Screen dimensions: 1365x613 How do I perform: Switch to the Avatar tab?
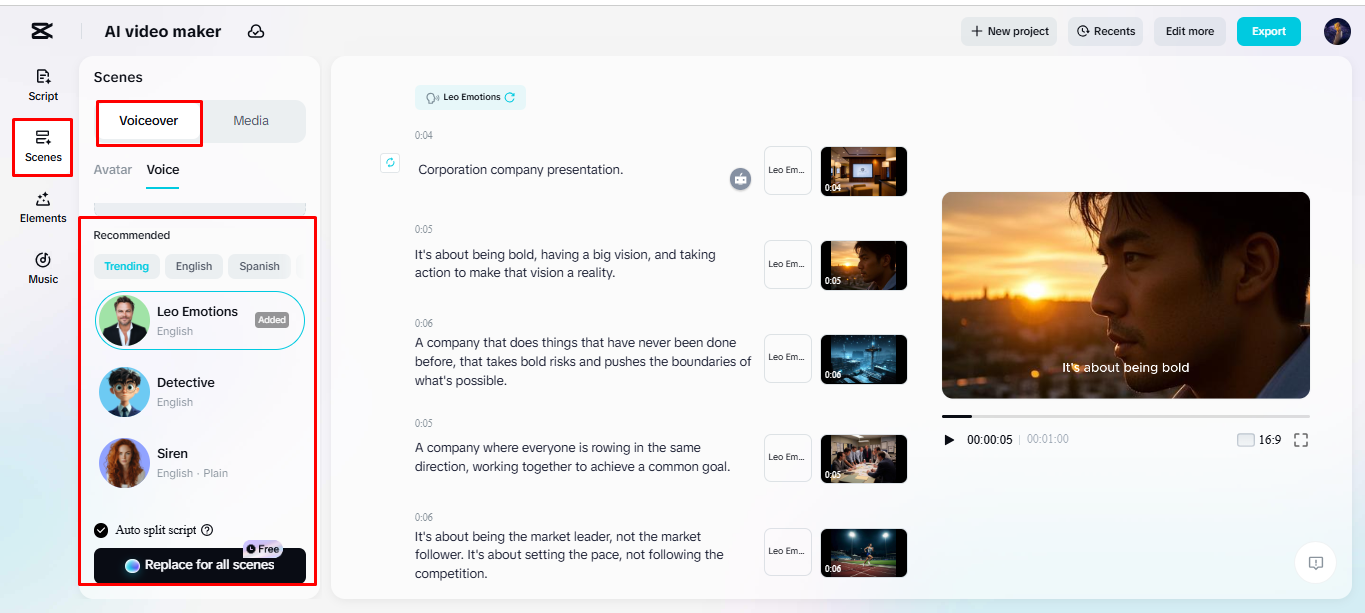click(112, 170)
